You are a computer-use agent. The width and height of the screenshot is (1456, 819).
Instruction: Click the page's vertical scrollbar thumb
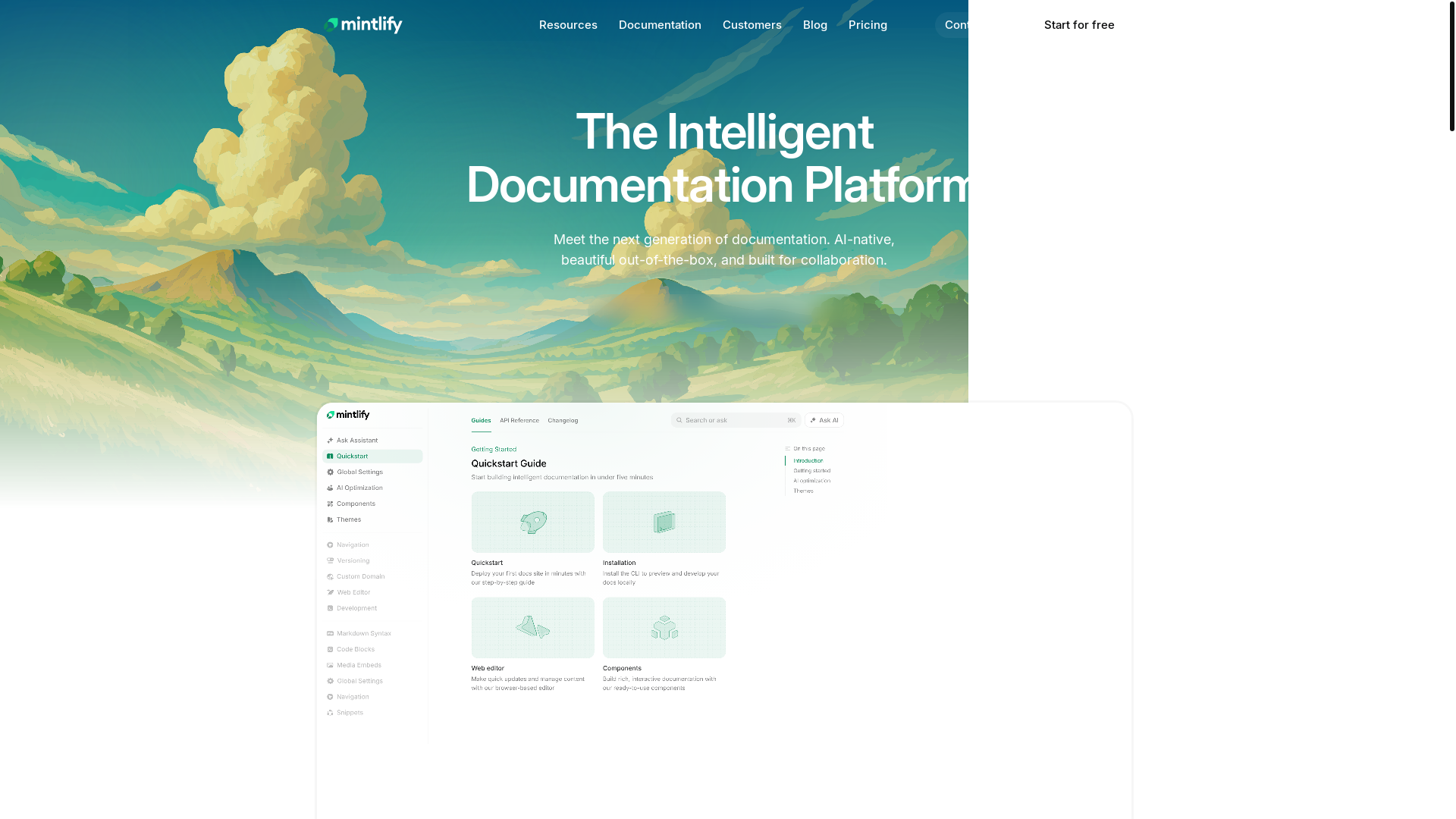click(1451, 66)
